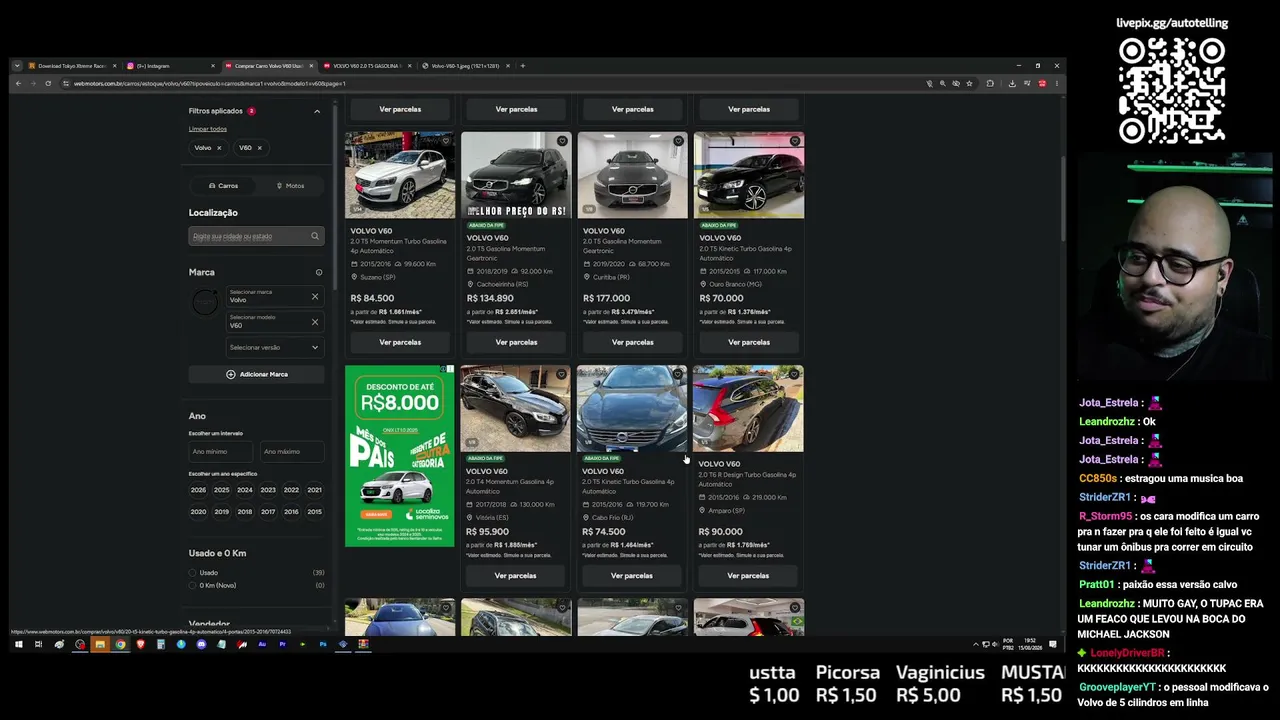Favorite the R$ 95.900 Vitória listing
The height and width of the screenshot is (720, 1280).
tap(562, 374)
